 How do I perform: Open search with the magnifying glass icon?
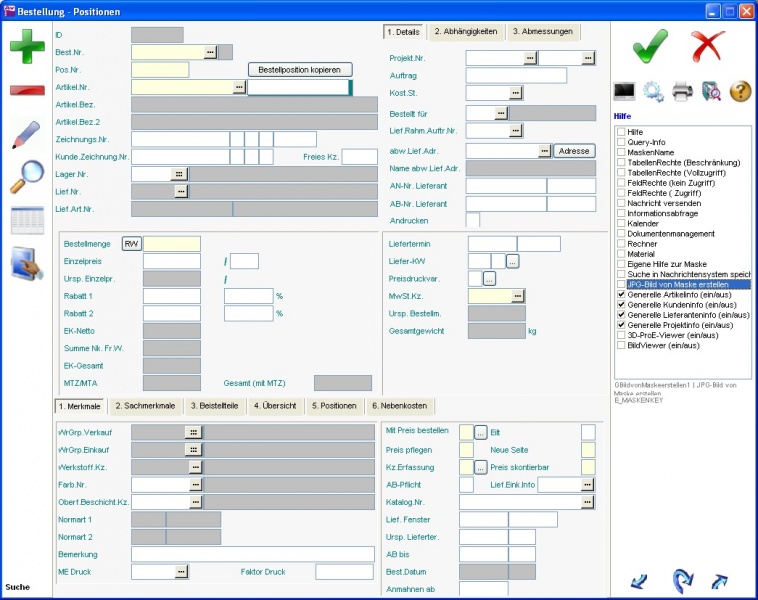27,177
